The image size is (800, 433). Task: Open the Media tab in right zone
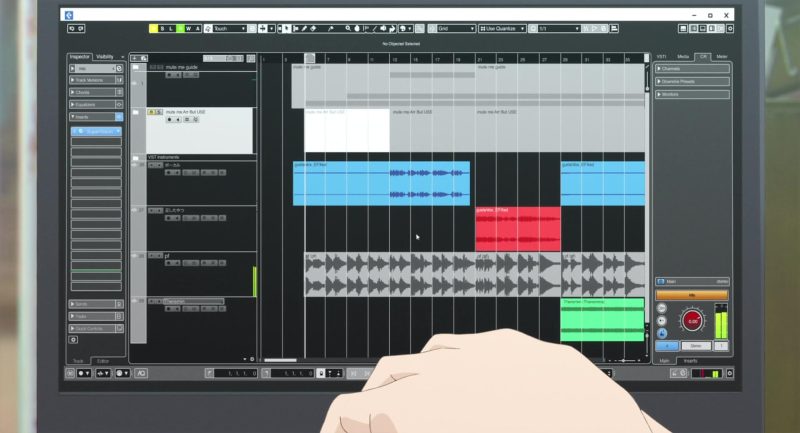[683, 57]
